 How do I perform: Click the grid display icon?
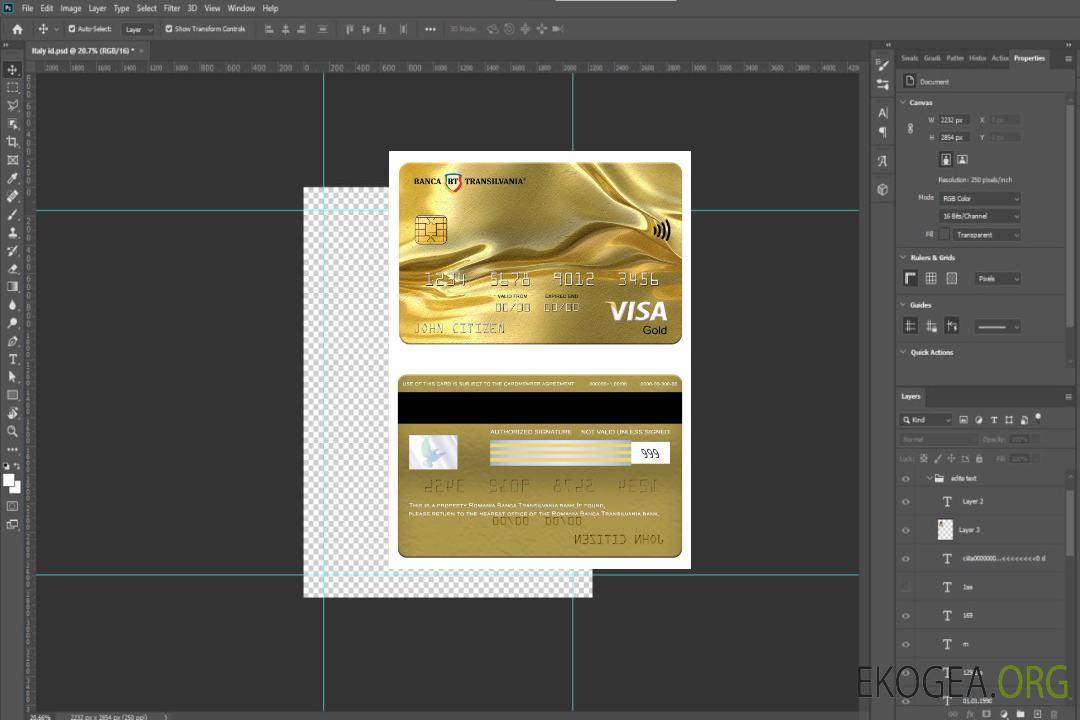pos(931,278)
